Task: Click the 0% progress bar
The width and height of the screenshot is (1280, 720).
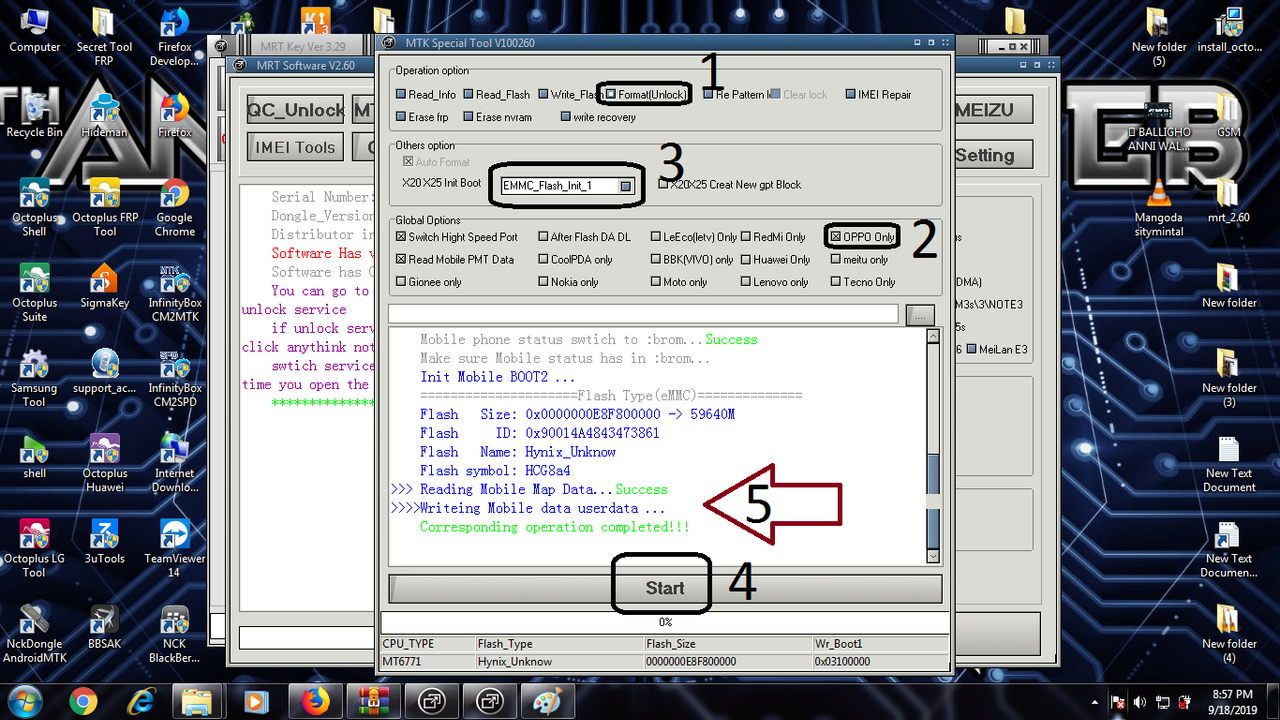Action: (664, 622)
